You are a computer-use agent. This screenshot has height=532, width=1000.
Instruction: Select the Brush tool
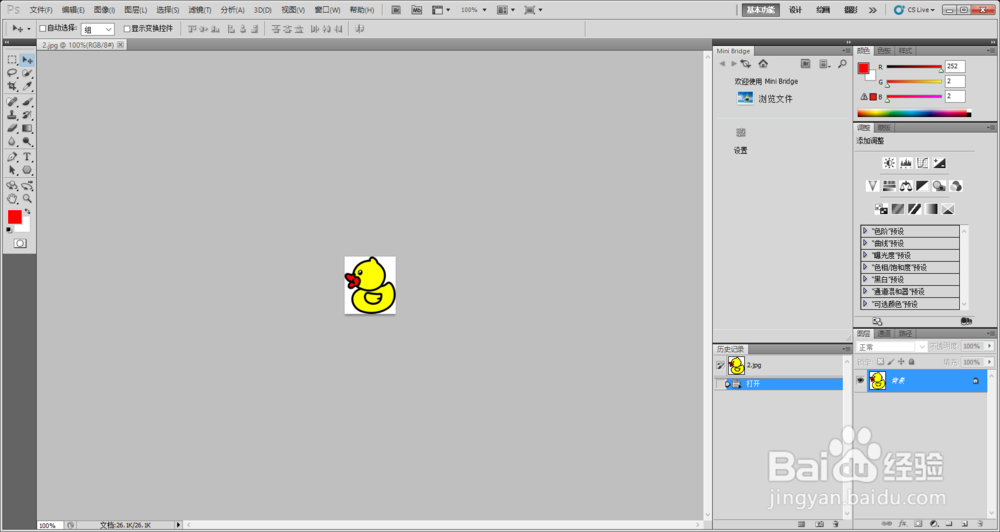point(27,102)
